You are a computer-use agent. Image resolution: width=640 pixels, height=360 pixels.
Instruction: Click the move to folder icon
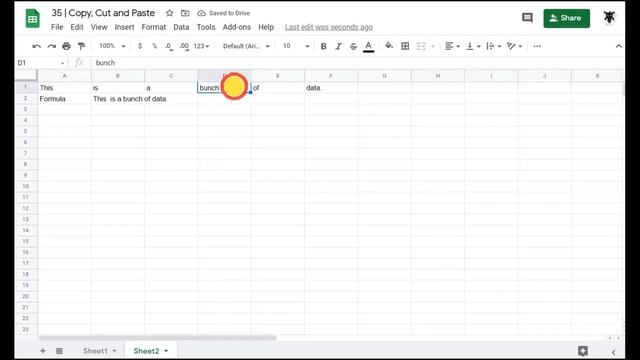pos(185,13)
